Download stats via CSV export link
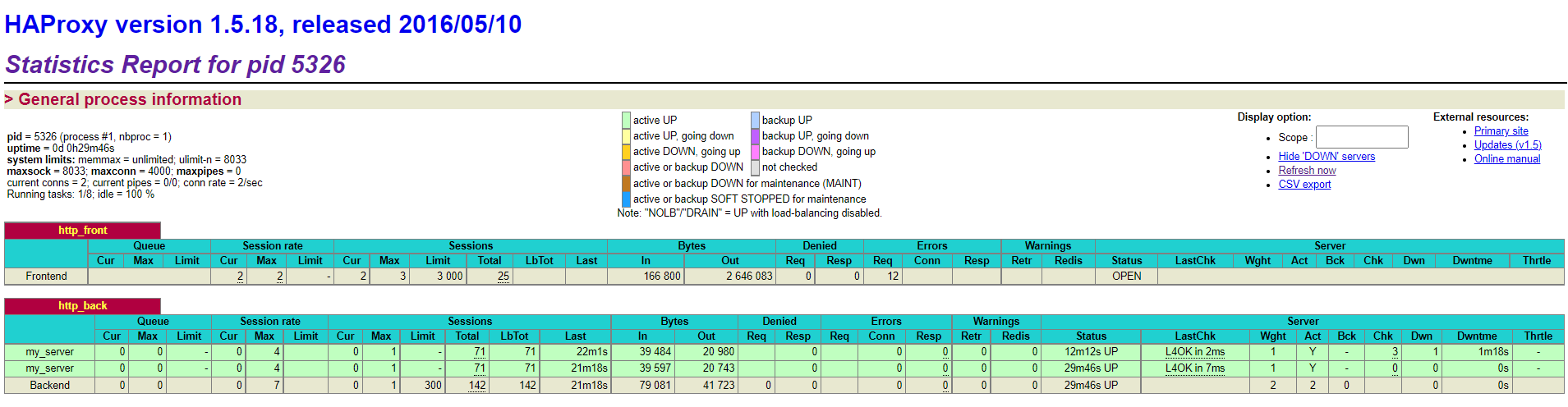 1304,185
